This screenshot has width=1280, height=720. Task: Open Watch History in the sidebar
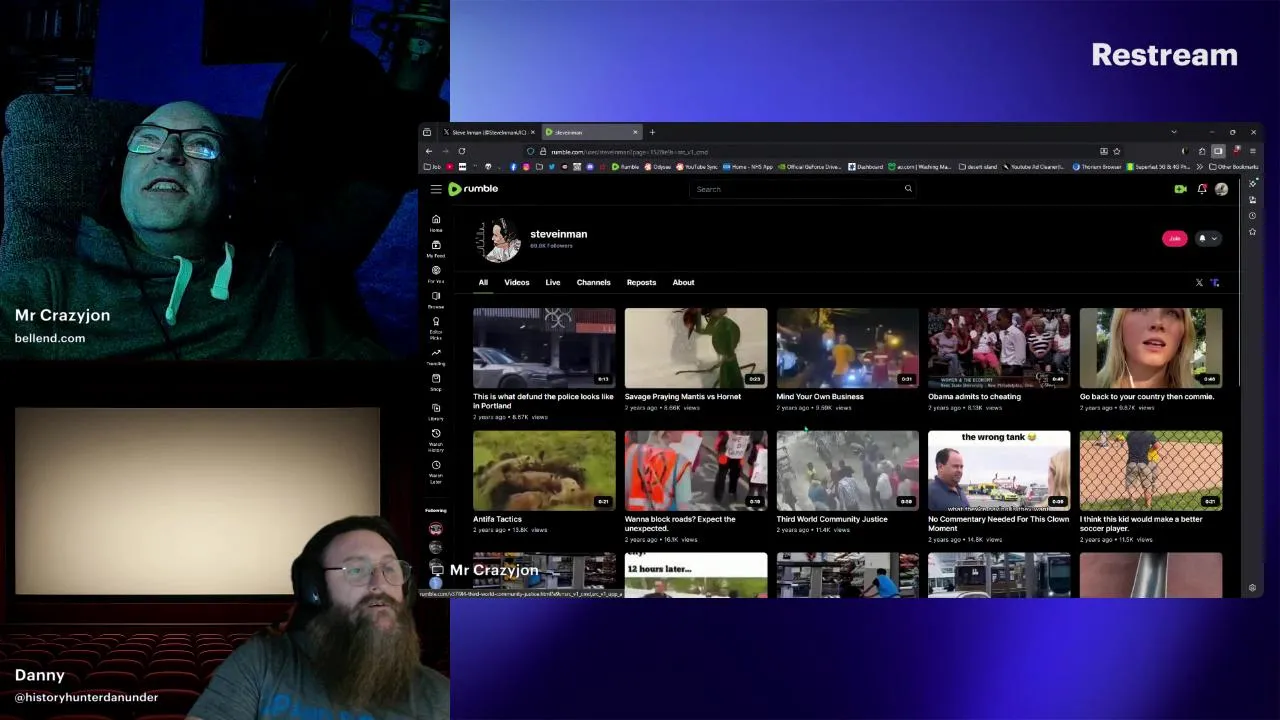click(x=436, y=440)
